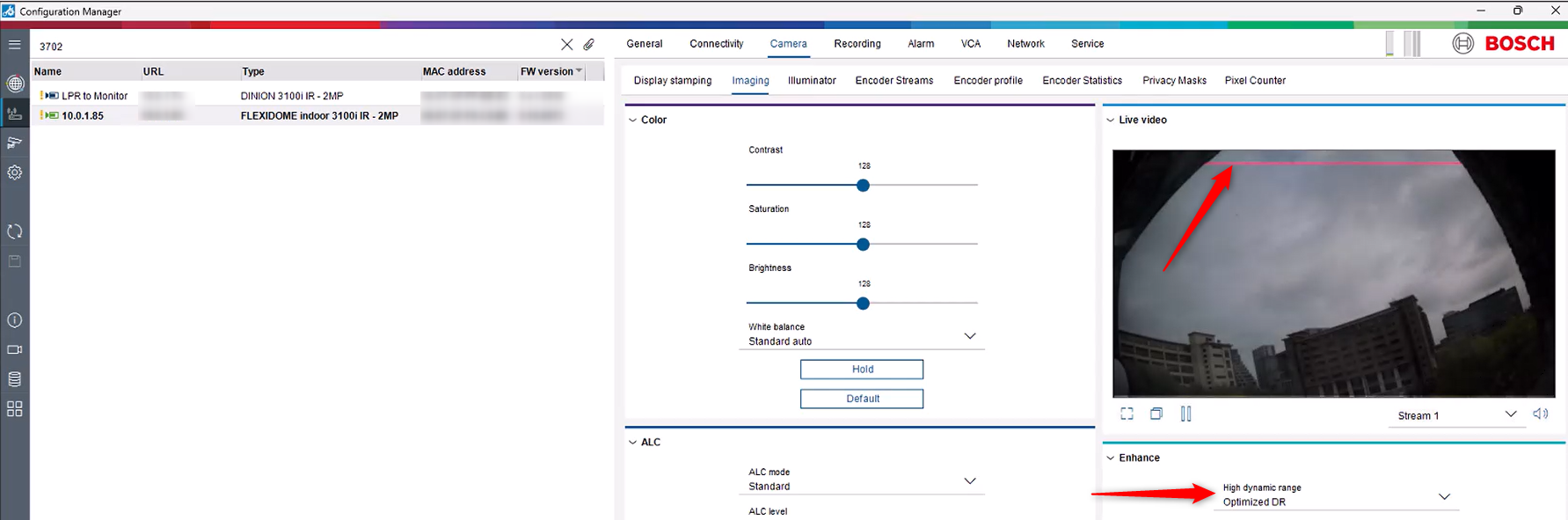
Task: Open the High dynamic range dropdown
Action: click(1443, 497)
